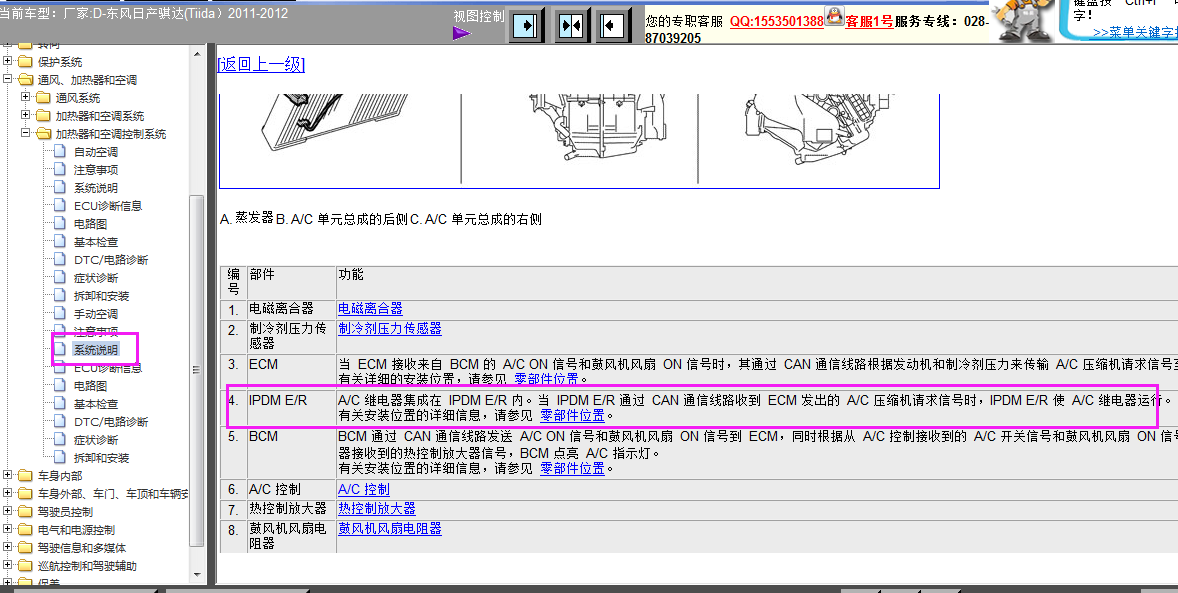Image resolution: width=1178 pixels, height=593 pixels.
Task: Click the view control split-panel icon
Action: click(x=572, y=26)
